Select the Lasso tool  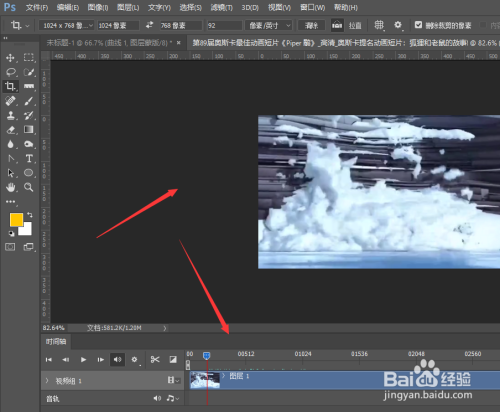(x=11, y=72)
